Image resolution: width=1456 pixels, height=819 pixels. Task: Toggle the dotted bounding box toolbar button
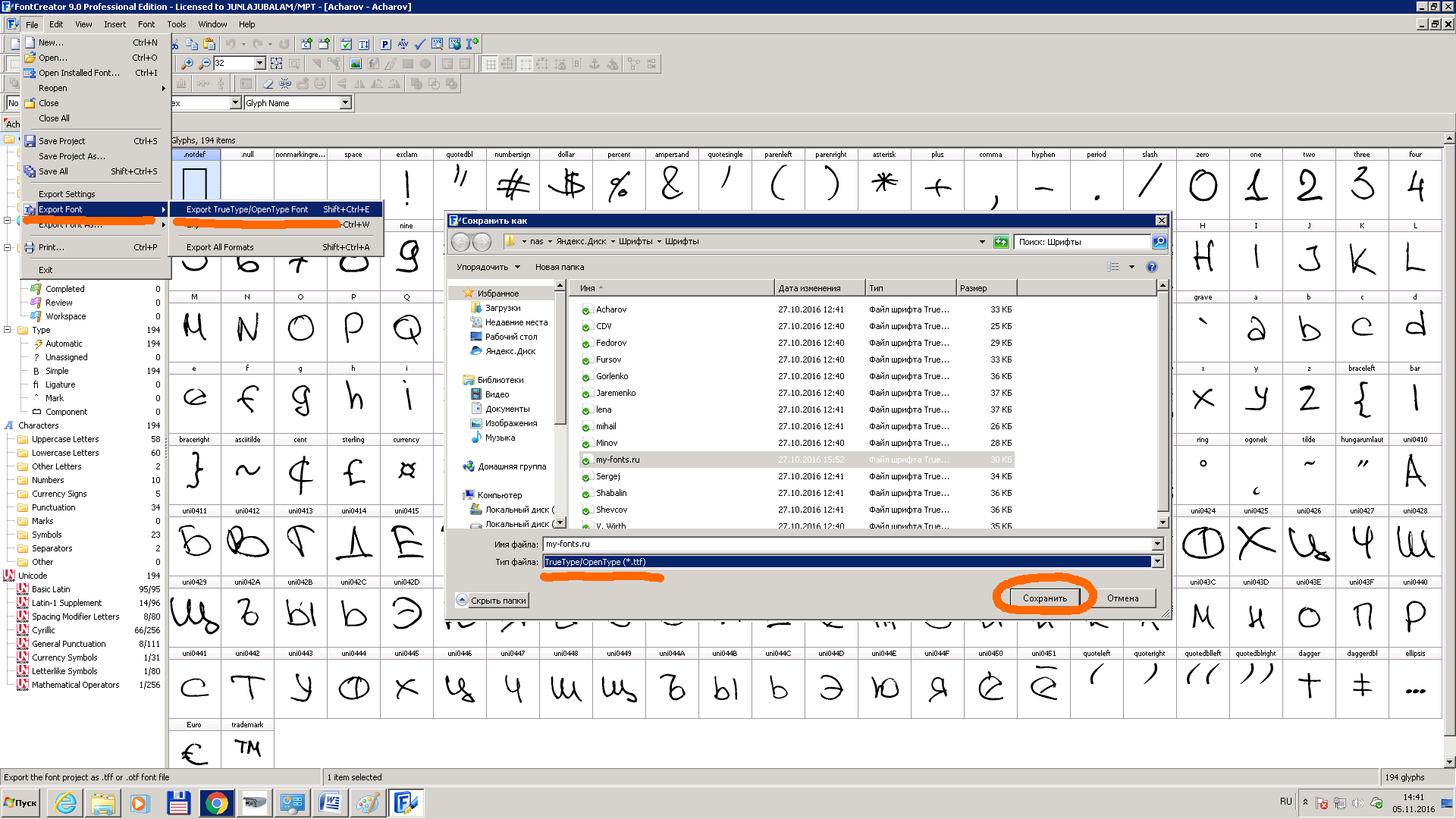pyautogui.click(x=525, y=64)
